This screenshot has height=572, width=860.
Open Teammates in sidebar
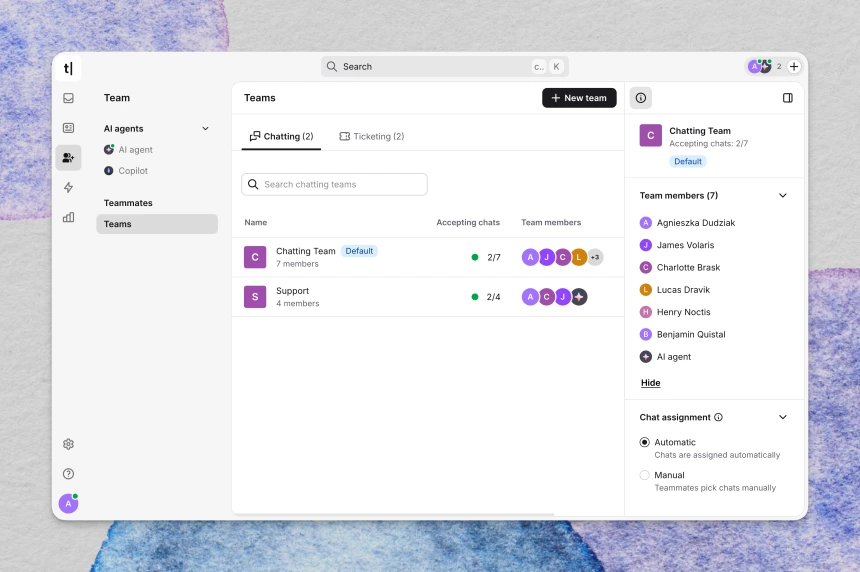tap(128, 203)
